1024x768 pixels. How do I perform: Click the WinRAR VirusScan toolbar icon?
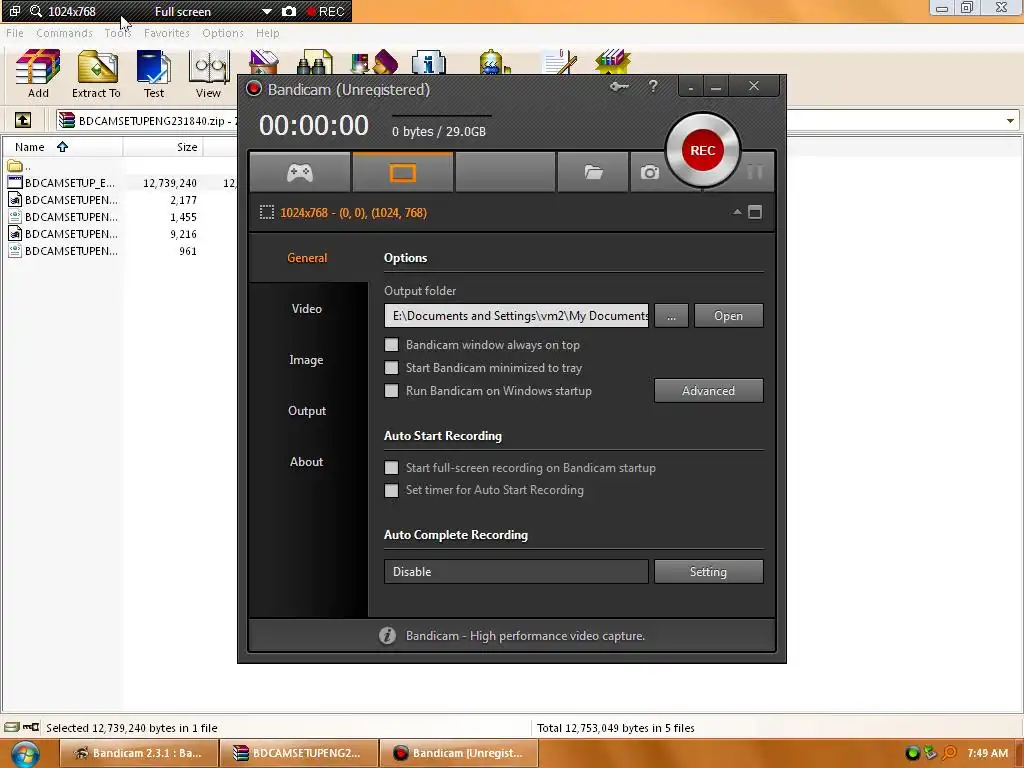pos(494,61)
